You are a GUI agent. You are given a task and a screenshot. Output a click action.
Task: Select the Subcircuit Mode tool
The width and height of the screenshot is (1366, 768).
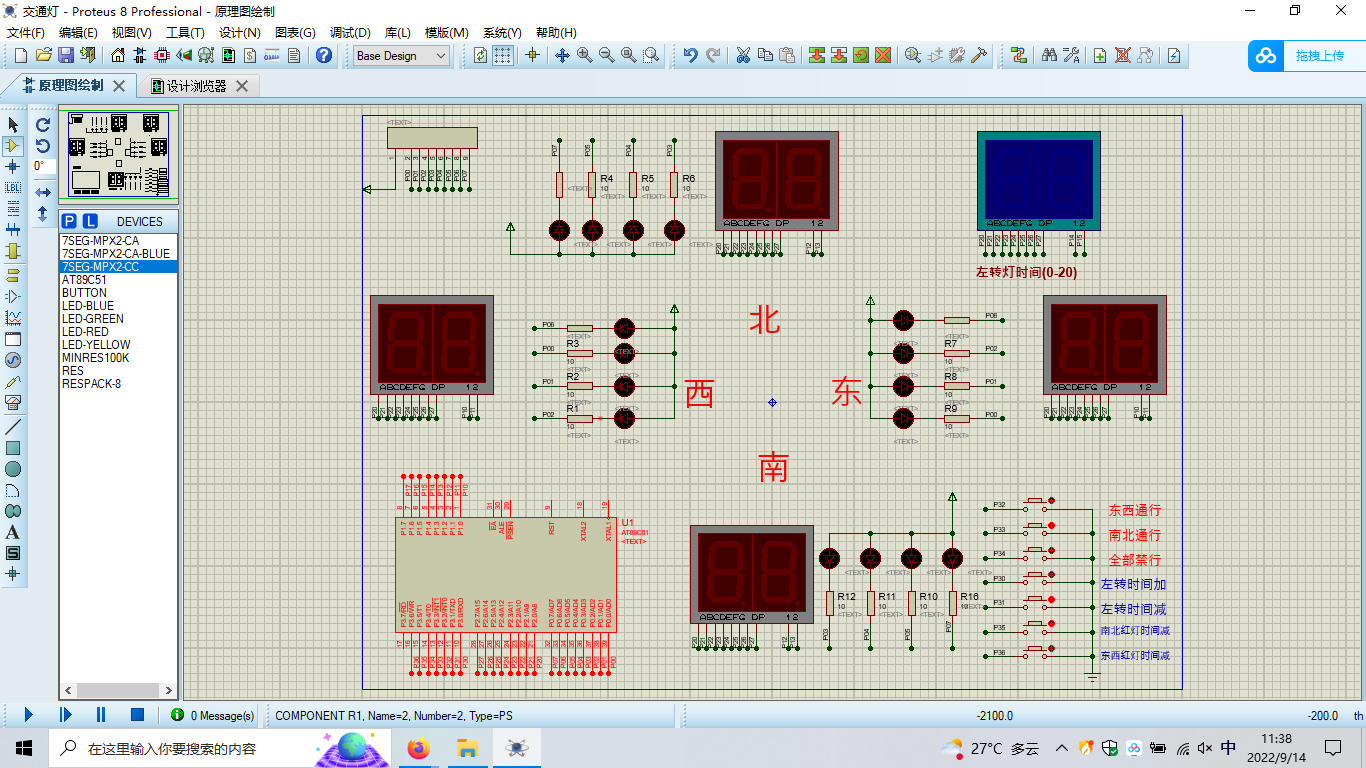(x=13, y=251)
